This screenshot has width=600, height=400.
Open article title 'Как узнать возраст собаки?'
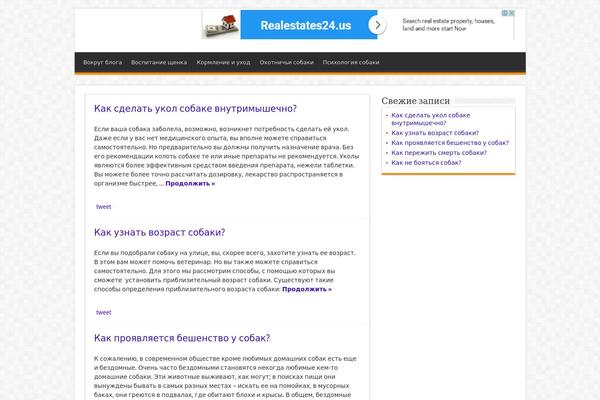coord(159,232)
